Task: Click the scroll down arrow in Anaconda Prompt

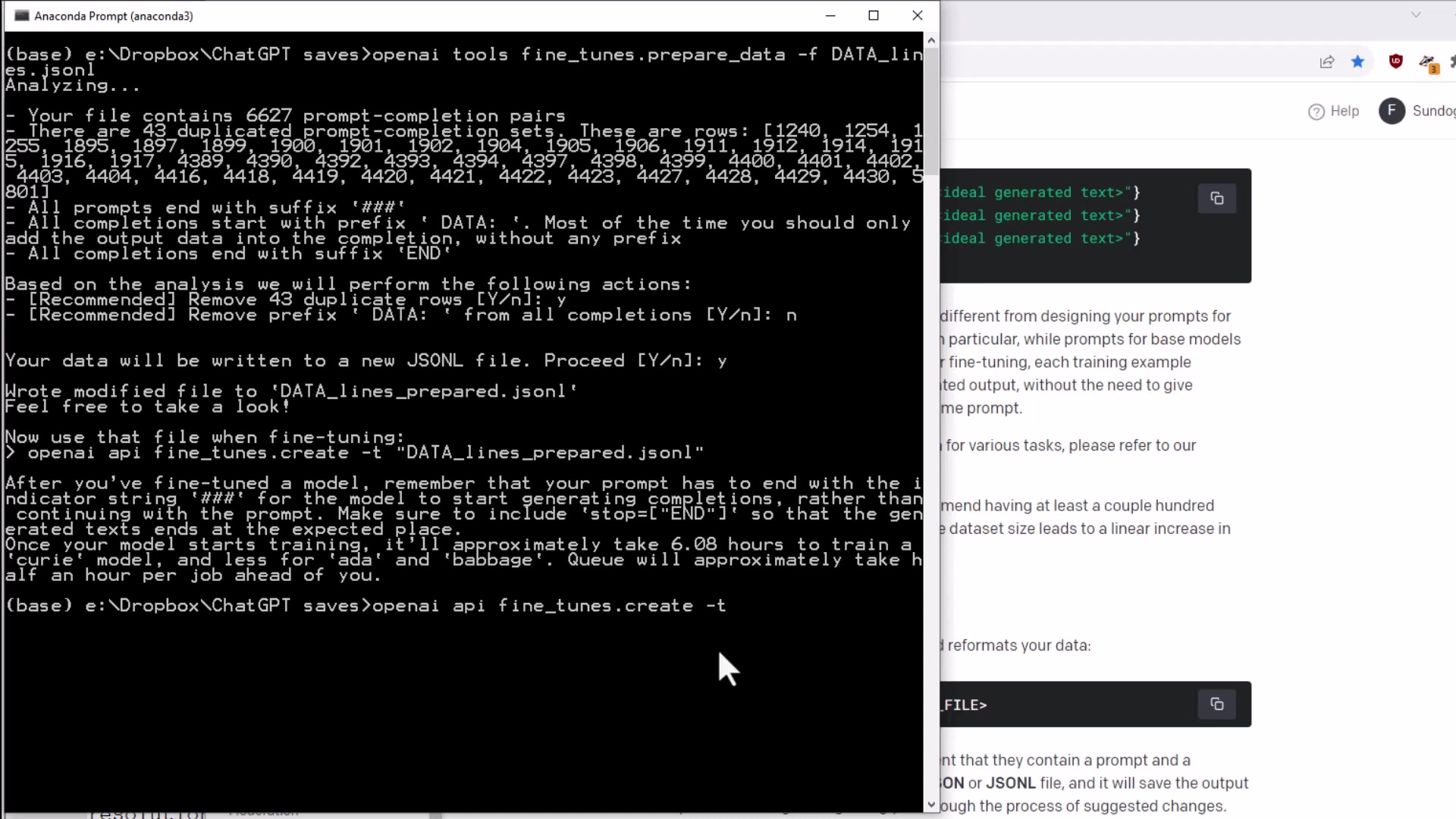Action: 931,805
